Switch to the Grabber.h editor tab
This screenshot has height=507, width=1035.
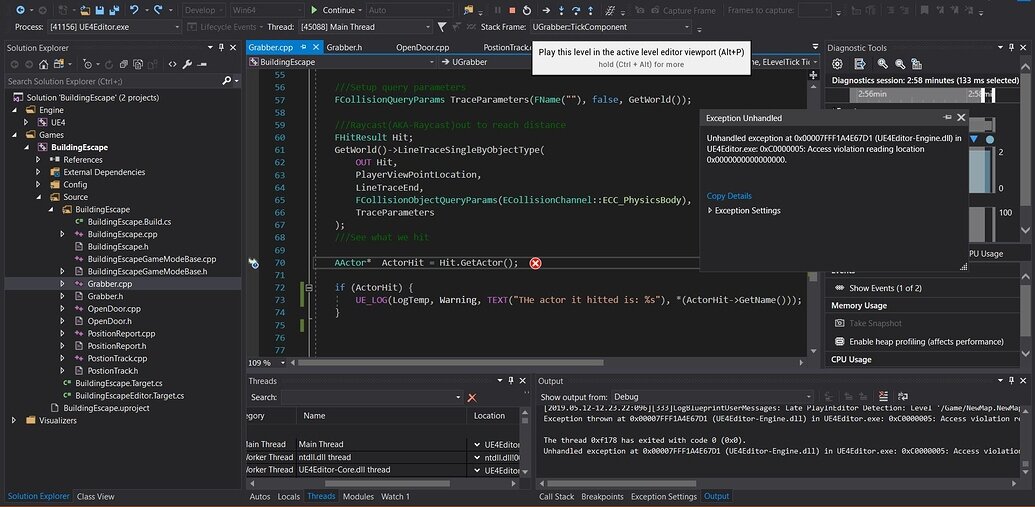[343, 47]
